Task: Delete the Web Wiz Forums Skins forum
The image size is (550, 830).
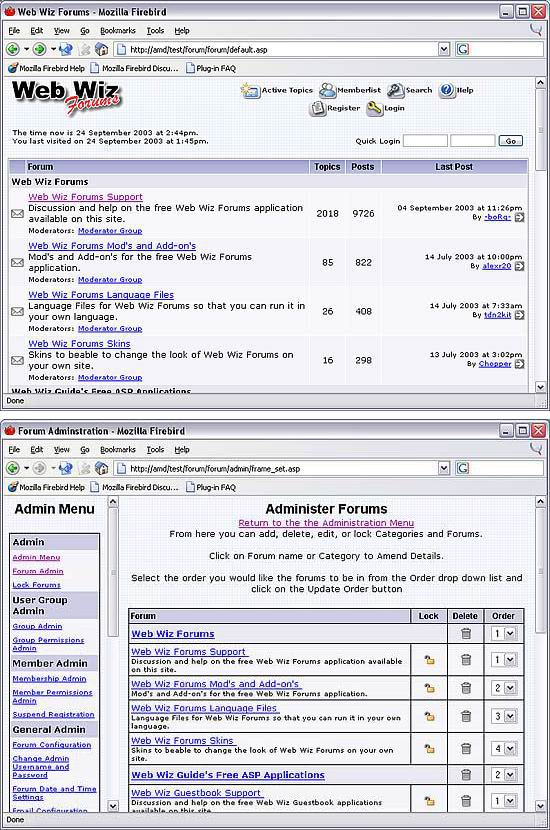Action: 466,749
